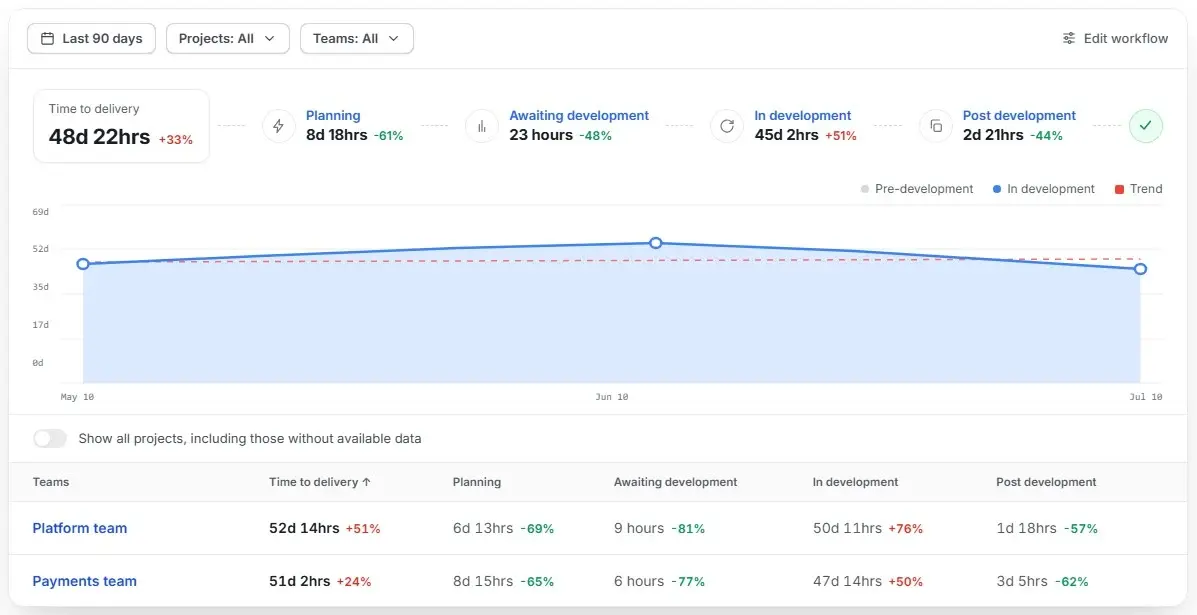
Task: Click the Planning lightning bolt icon
Action: click(x=279, y=126)
